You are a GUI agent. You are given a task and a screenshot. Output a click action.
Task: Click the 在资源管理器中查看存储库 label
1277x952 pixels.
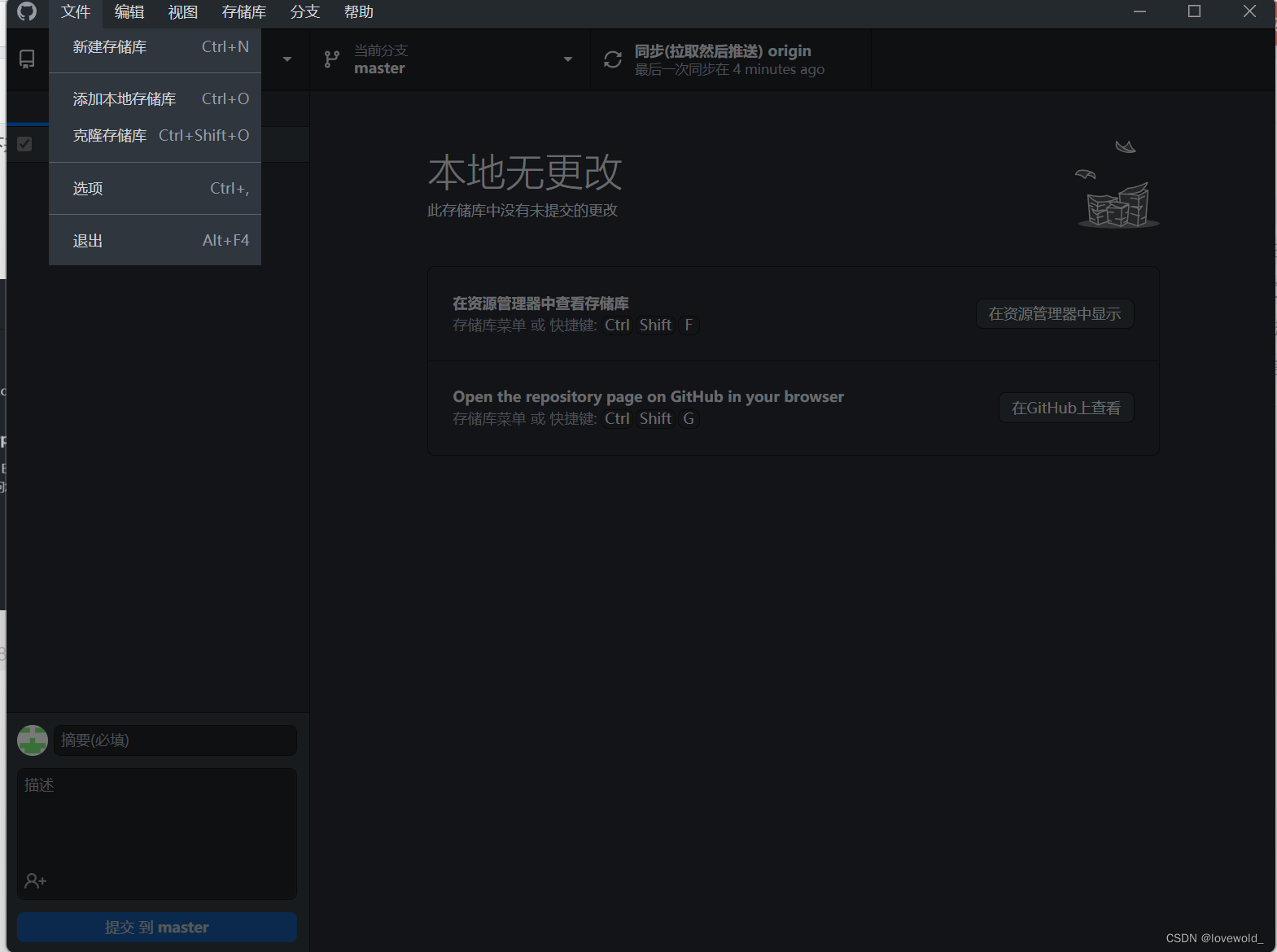[540, 304]
